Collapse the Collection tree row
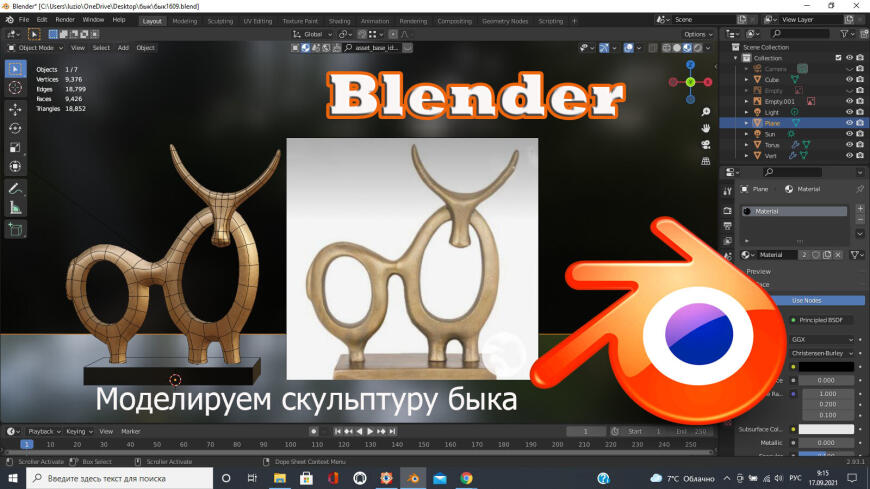 pos(736,58)
